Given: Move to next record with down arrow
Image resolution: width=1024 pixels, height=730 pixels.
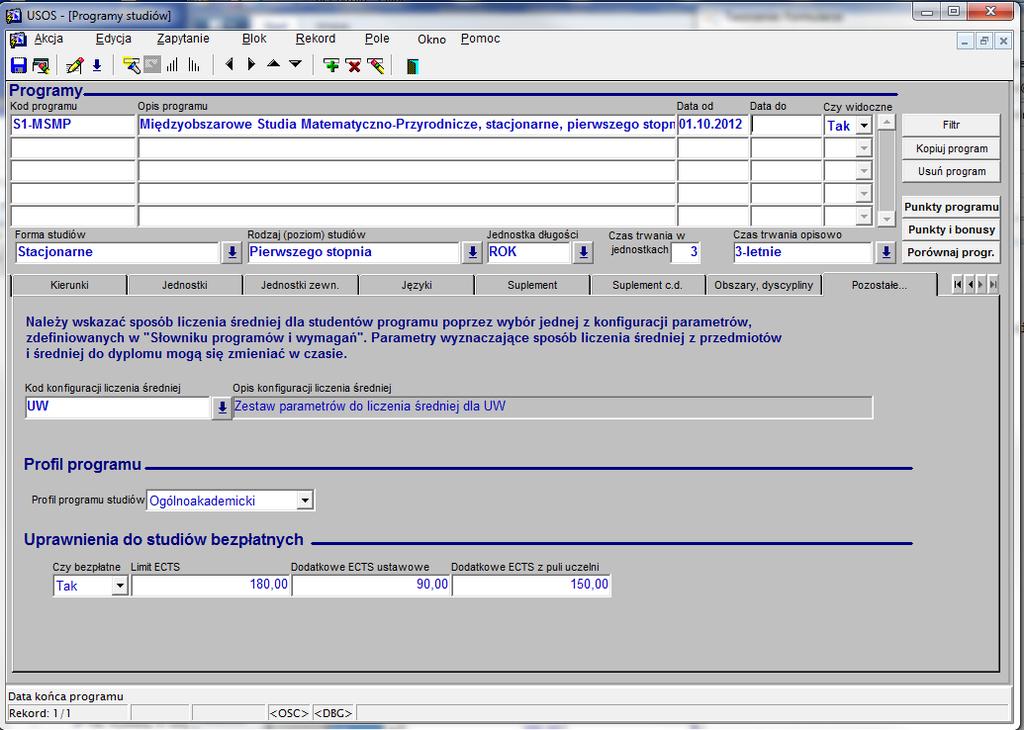Looking at the screenshot, I should click(296, 64).
